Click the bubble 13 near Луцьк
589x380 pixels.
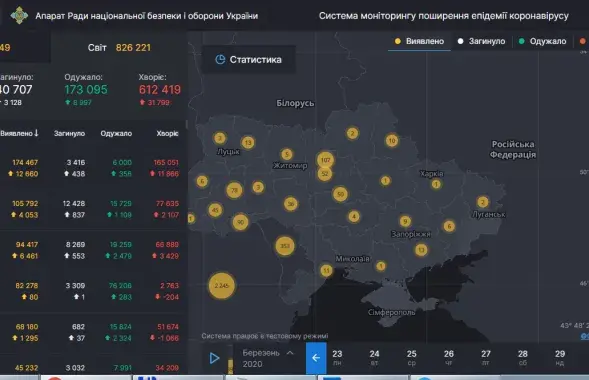(248, 142)
